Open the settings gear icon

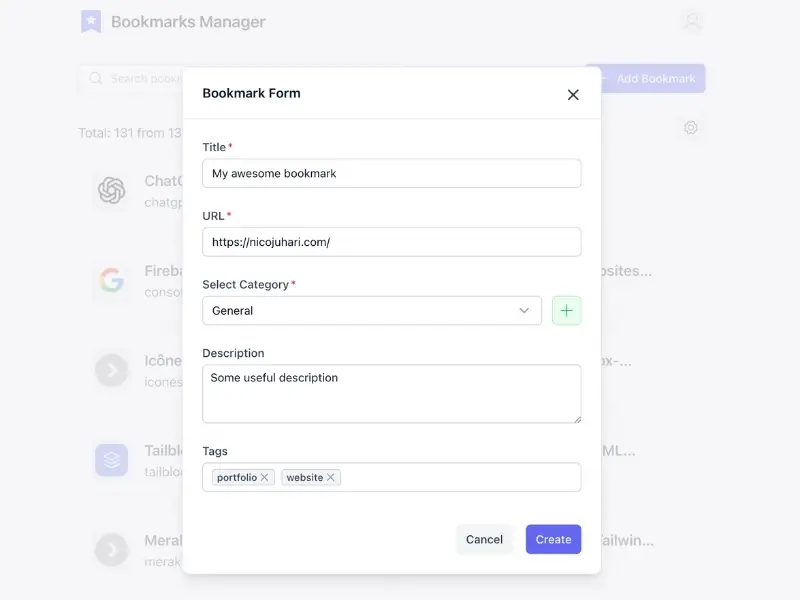click(x=691, y=128)
